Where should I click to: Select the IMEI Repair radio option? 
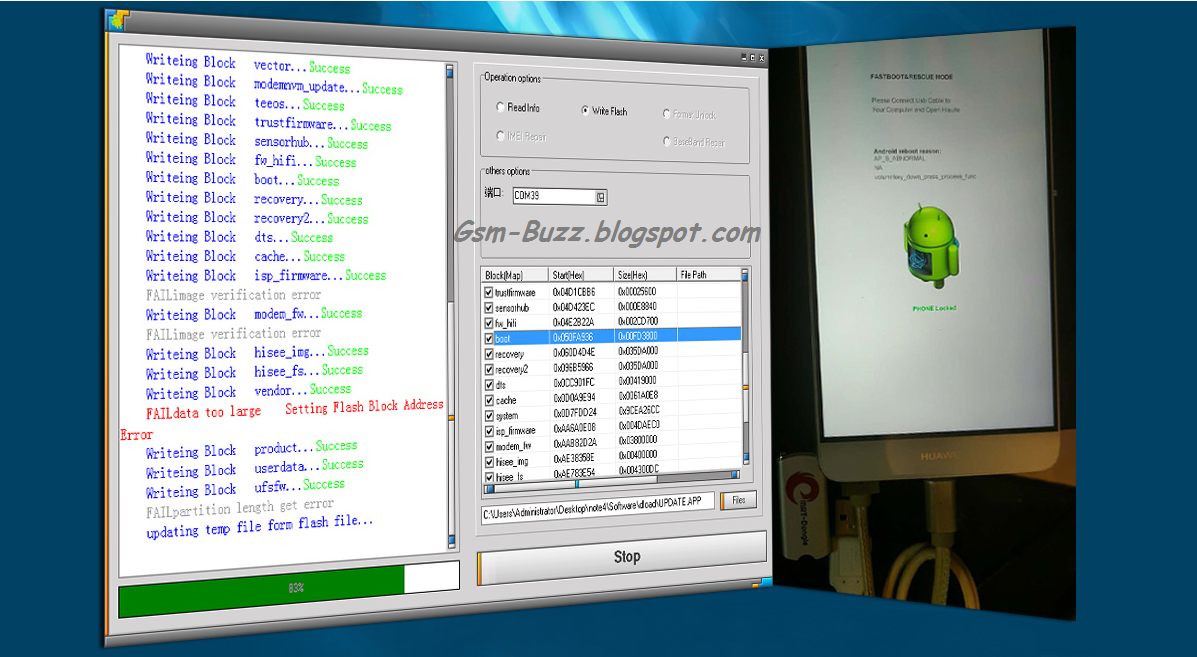click(x=521, y=137)
